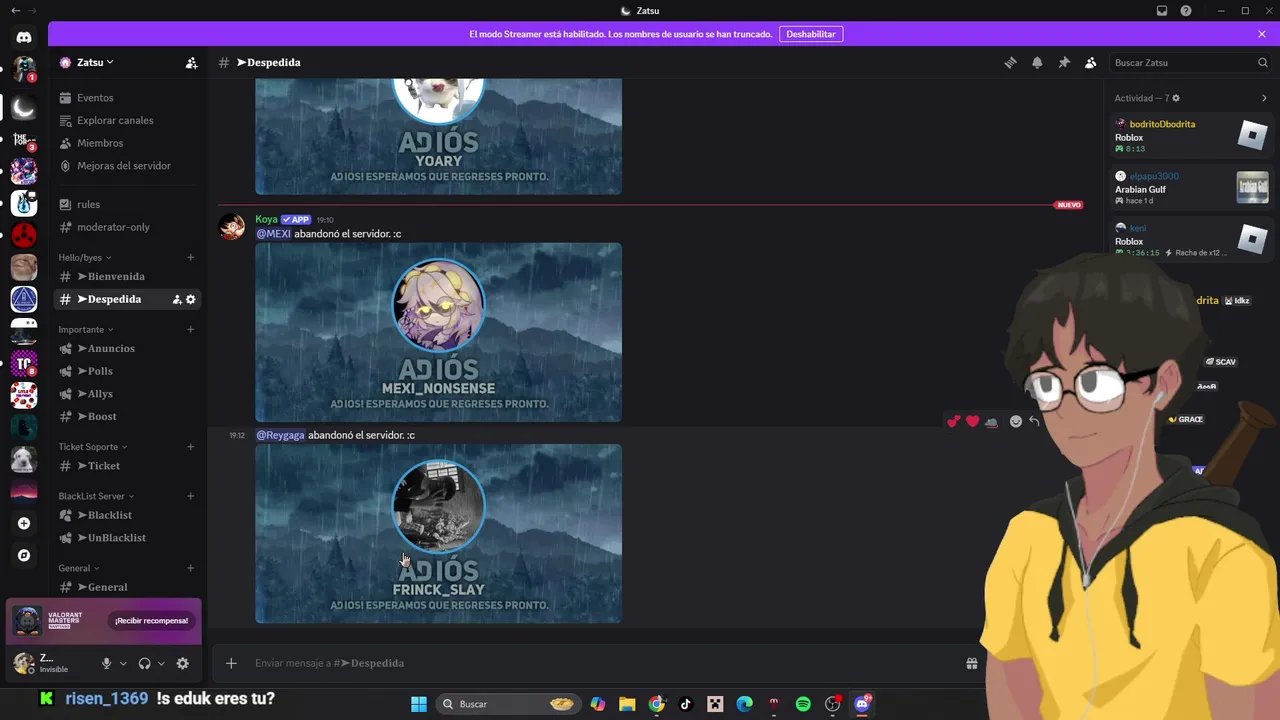Open the Anuncios channel
The image size is (1280, 720).
pos(127,348)
